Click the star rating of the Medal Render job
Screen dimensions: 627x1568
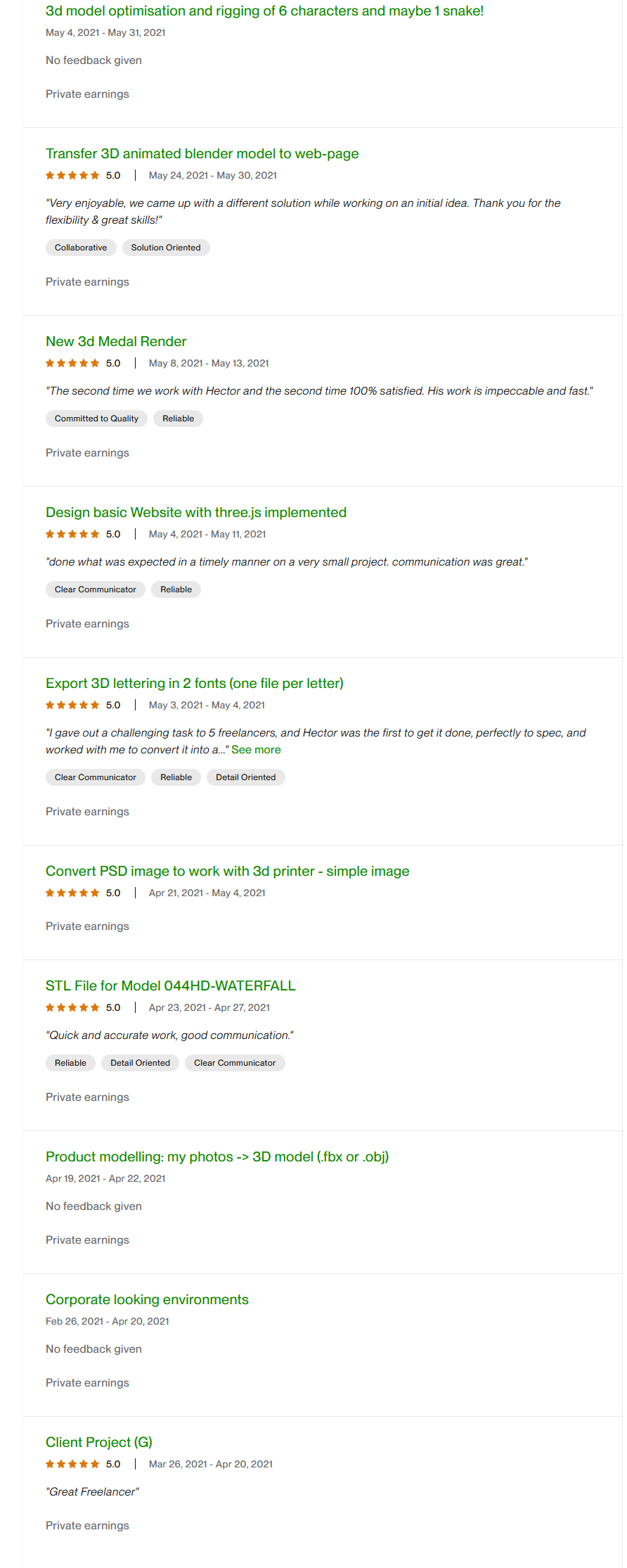72,364
